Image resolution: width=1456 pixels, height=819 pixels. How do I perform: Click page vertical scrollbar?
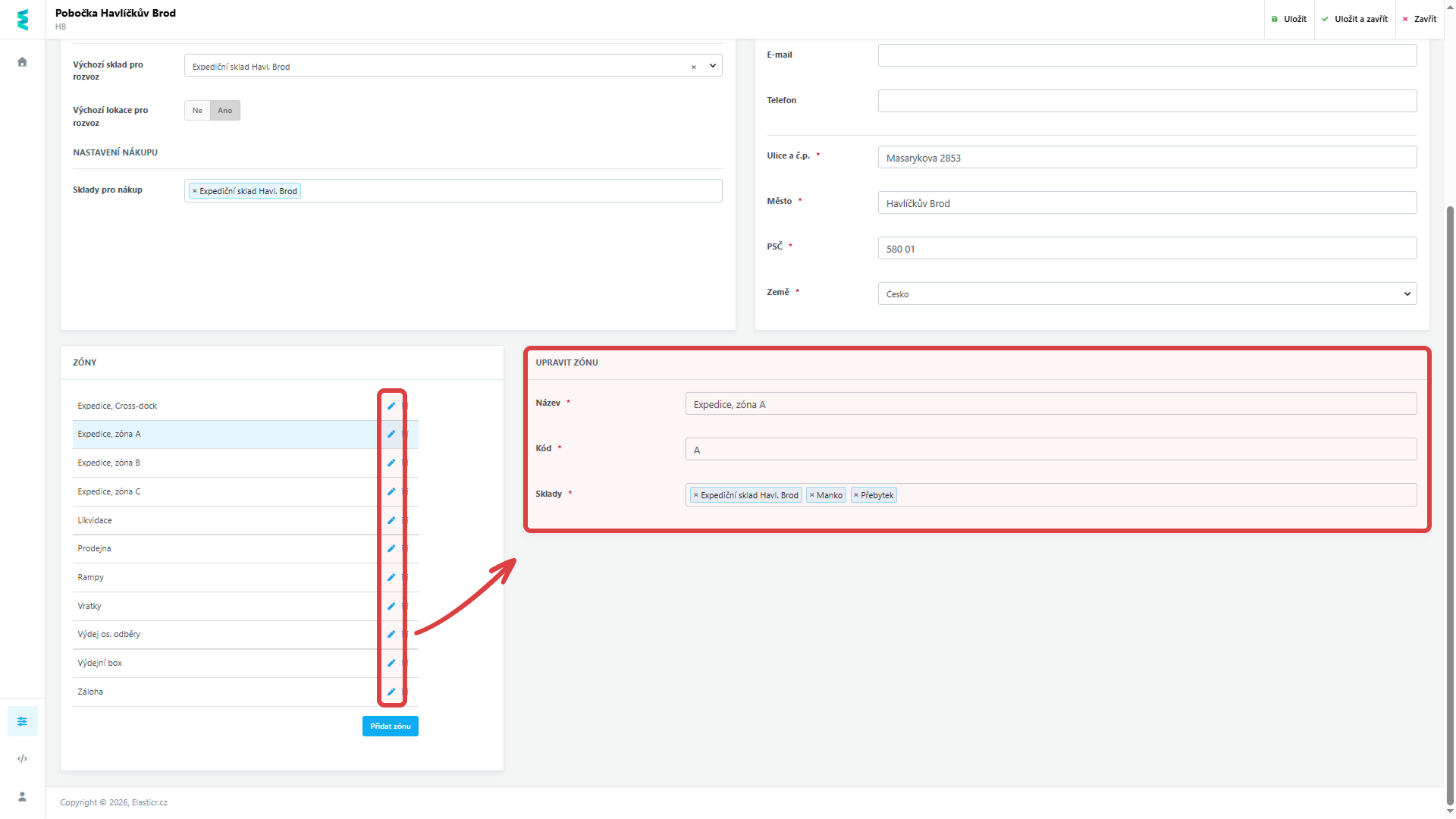(x=1450, y=504)
